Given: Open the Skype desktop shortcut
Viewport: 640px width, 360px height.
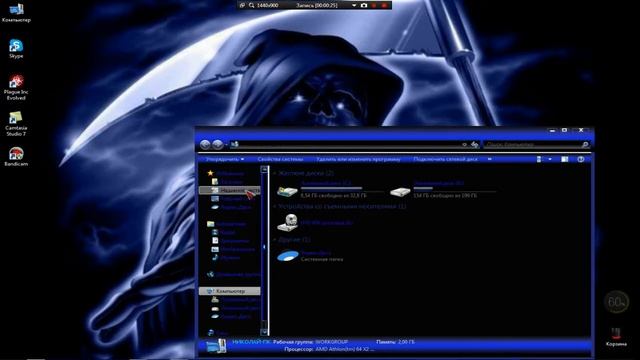Looking at the screenshot, I should pos(16,49).
